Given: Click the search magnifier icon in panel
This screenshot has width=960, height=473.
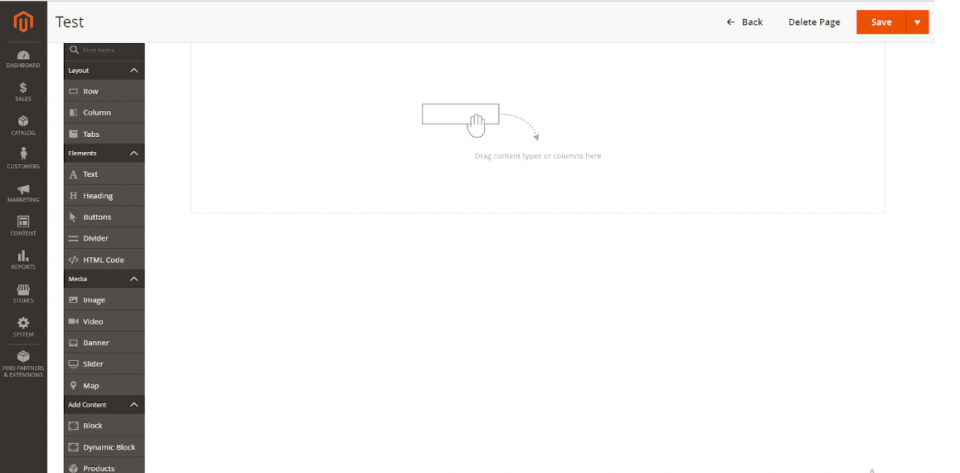Looking at the screenshot, I should tap(74, 50).
